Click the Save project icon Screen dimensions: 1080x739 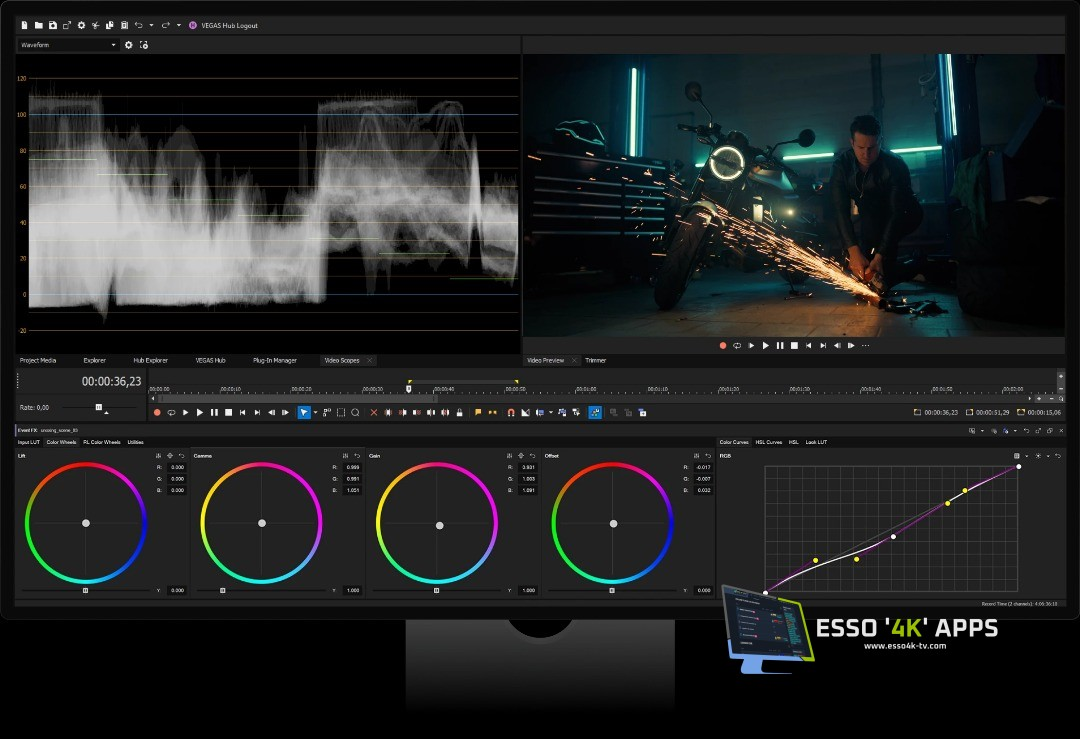52,25
